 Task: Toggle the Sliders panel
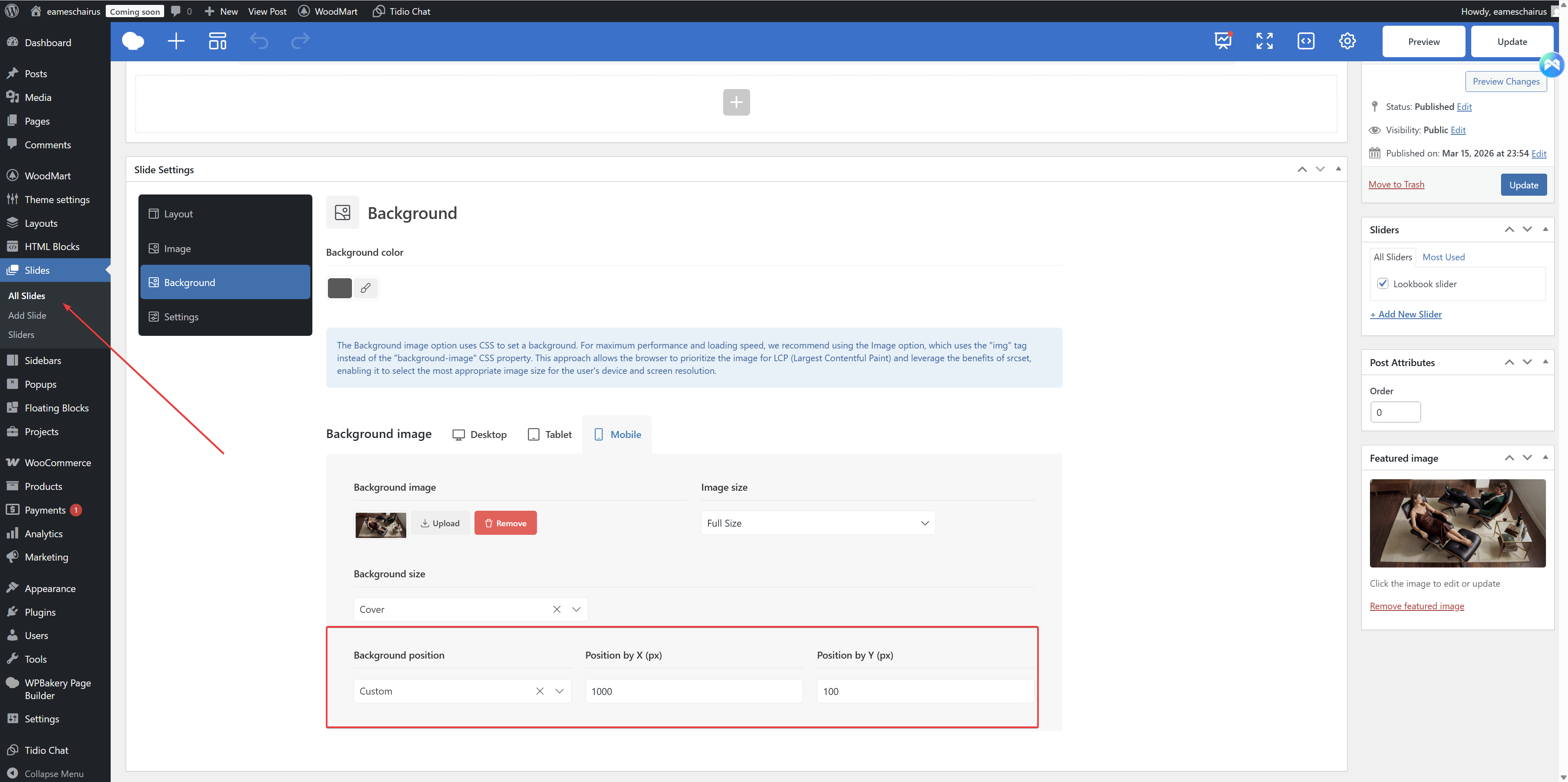pyautogui.click(x=1545, y=229)
